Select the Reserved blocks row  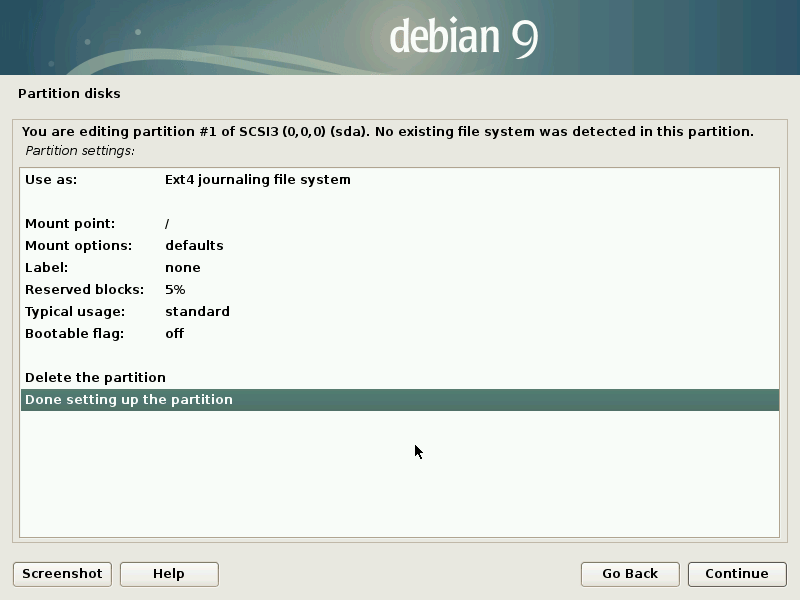tap(84, 290)
